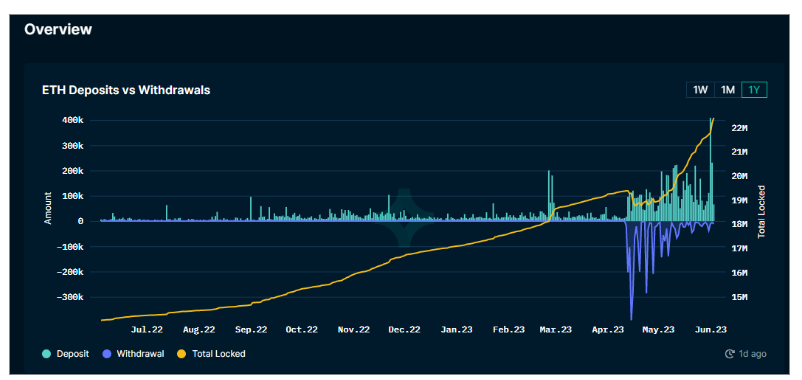The width and height of the screenshot is (802, 380).
Task: Click the 100k y-axis label
Action: click(72, 196)
